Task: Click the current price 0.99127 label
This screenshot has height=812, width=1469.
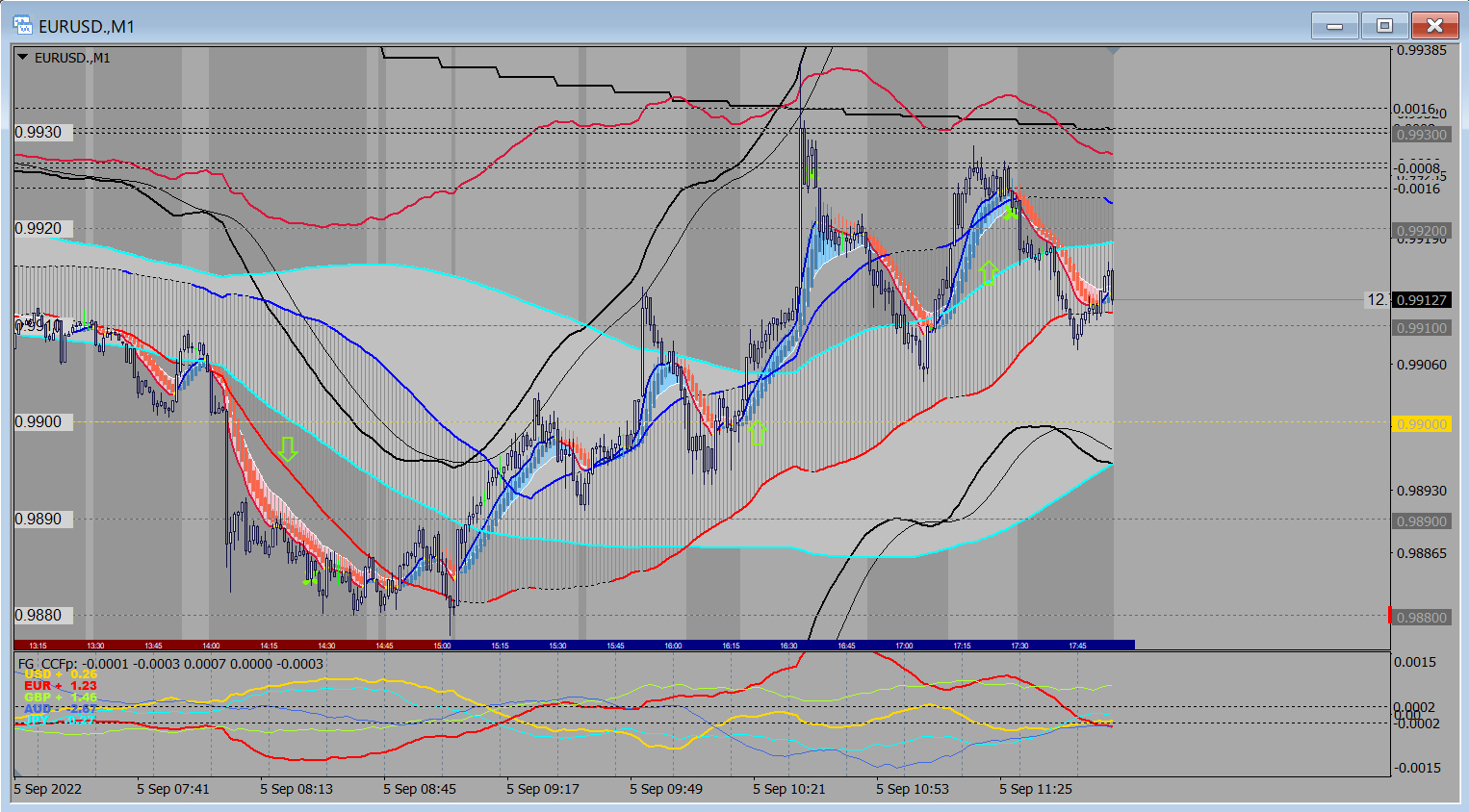Action: pos(1422,300)
